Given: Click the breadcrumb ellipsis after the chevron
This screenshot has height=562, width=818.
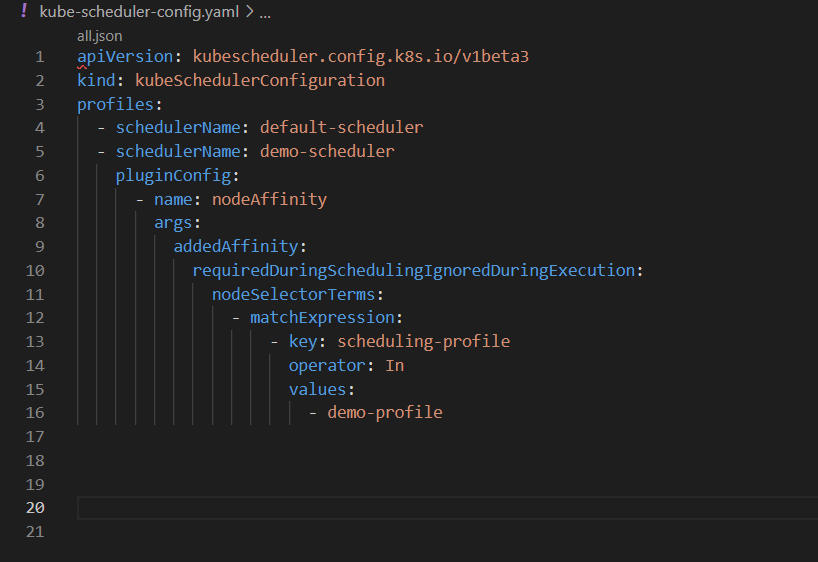Looking at the screenshot, I should pos(265,13).
